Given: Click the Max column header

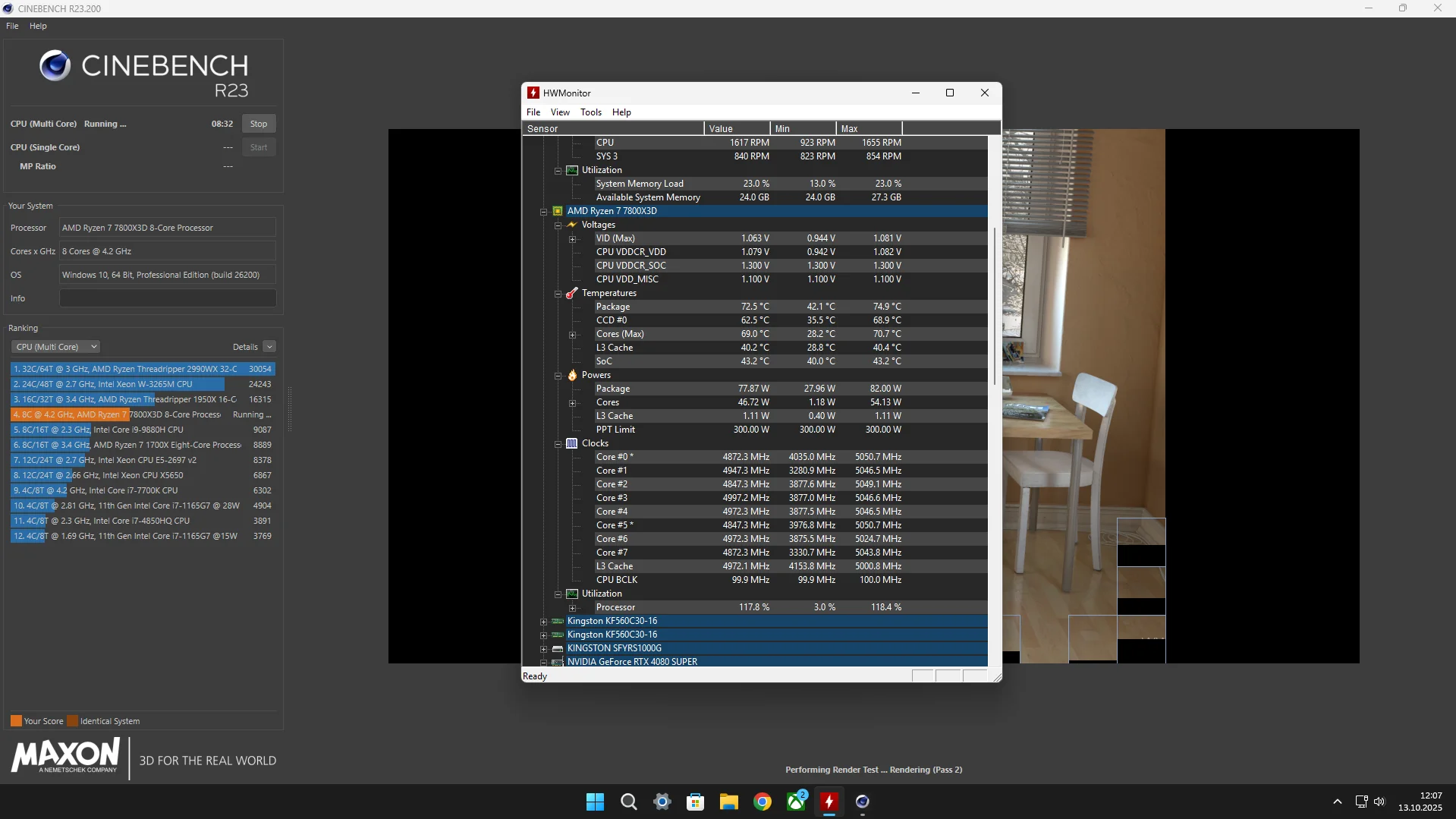Looking at the screenshot, I should [x=870, y=128].
